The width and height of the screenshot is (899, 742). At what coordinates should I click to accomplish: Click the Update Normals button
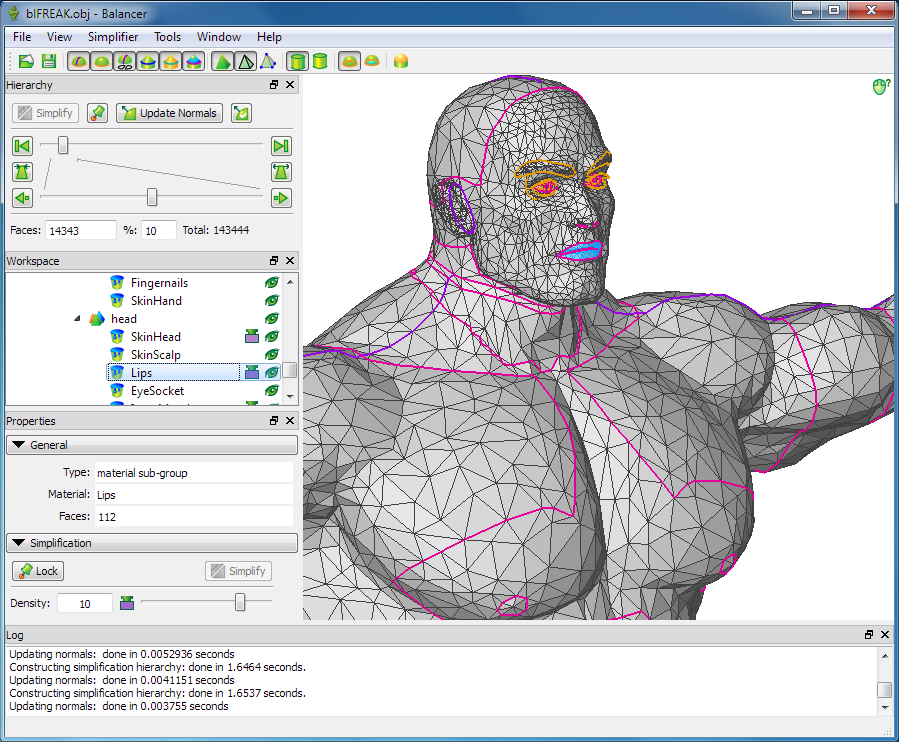169,113
